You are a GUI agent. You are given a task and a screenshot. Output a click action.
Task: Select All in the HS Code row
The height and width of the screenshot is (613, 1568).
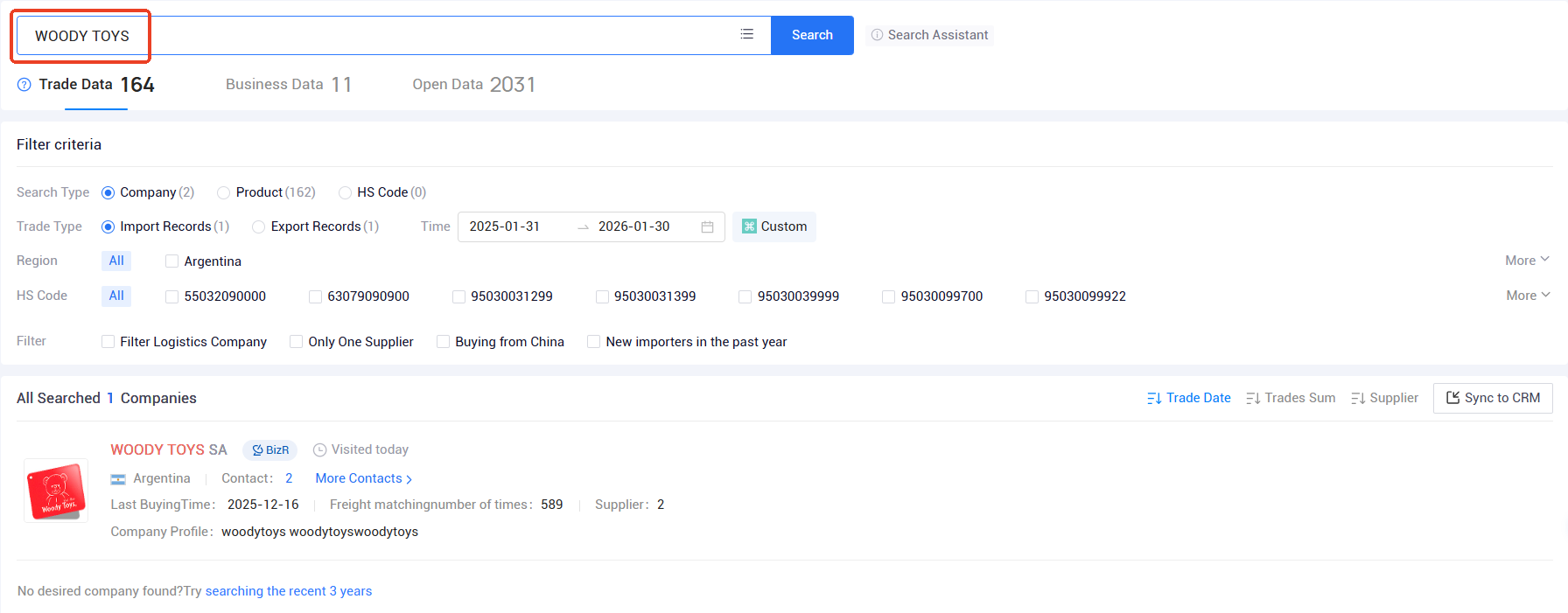(116, 296)
